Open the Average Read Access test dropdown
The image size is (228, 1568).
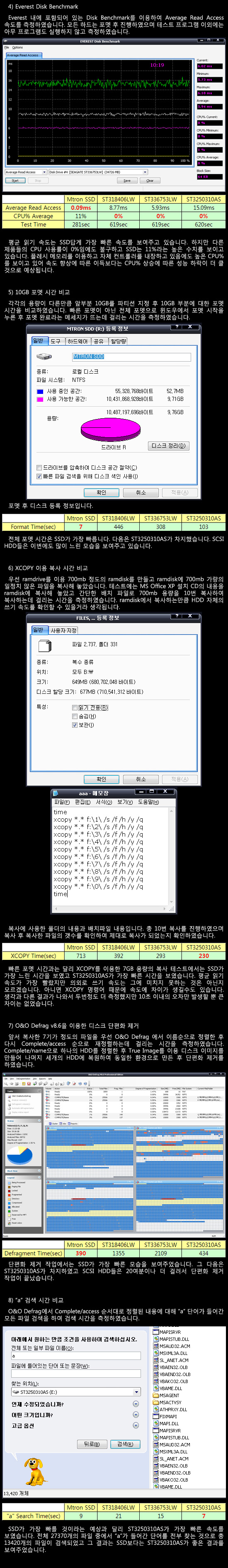26,172
